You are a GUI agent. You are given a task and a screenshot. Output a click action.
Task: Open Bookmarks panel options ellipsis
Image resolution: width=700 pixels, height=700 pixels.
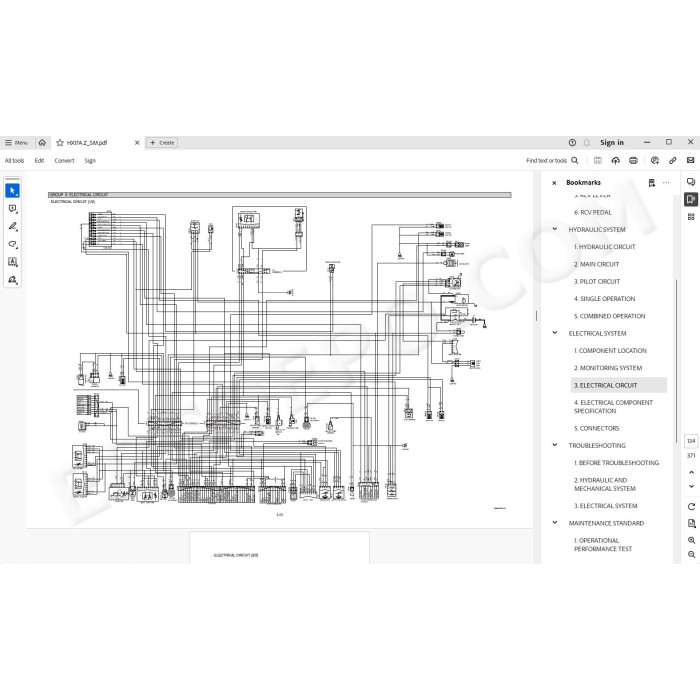tap(666, 183)
